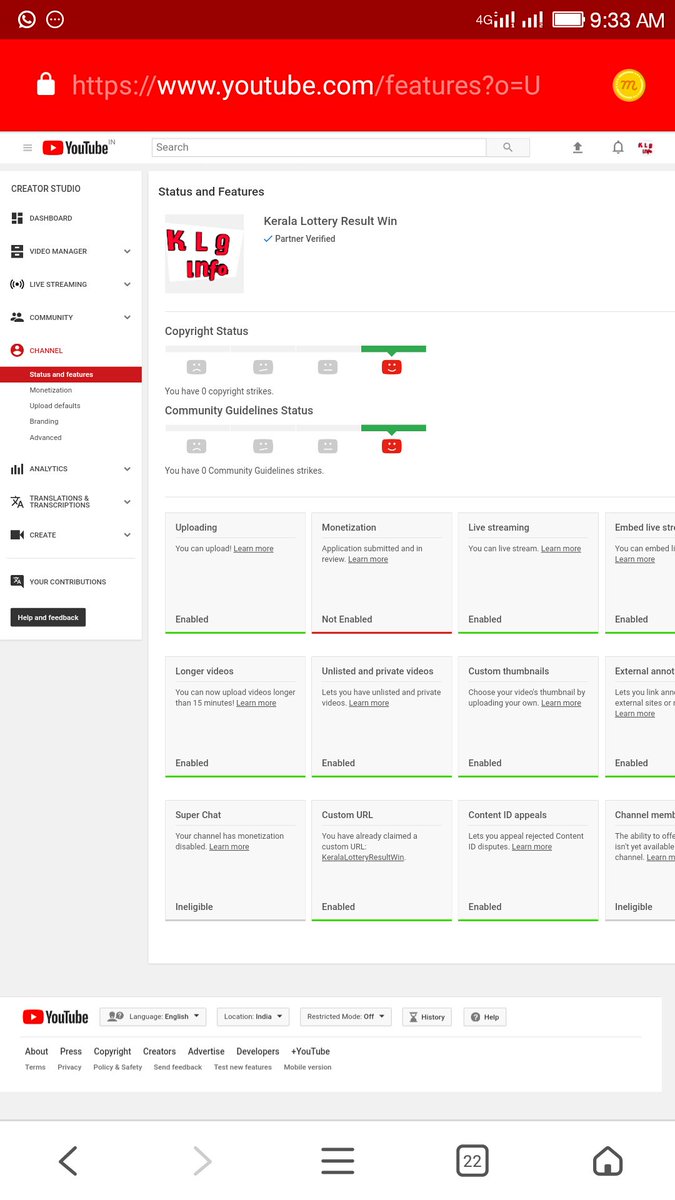
Task: Select Status and features menu item
Action: [71, 374]
